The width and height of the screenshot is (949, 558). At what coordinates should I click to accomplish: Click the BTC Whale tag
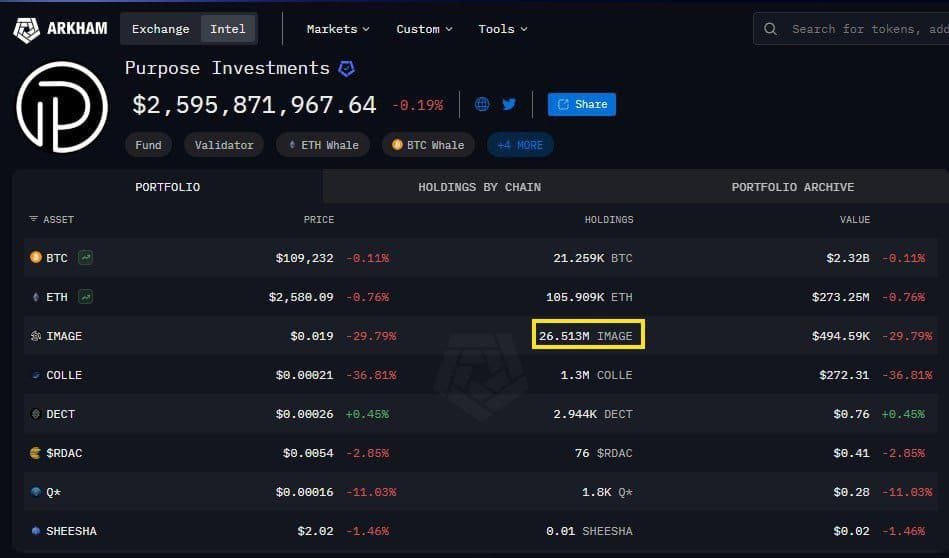[429, 145]
